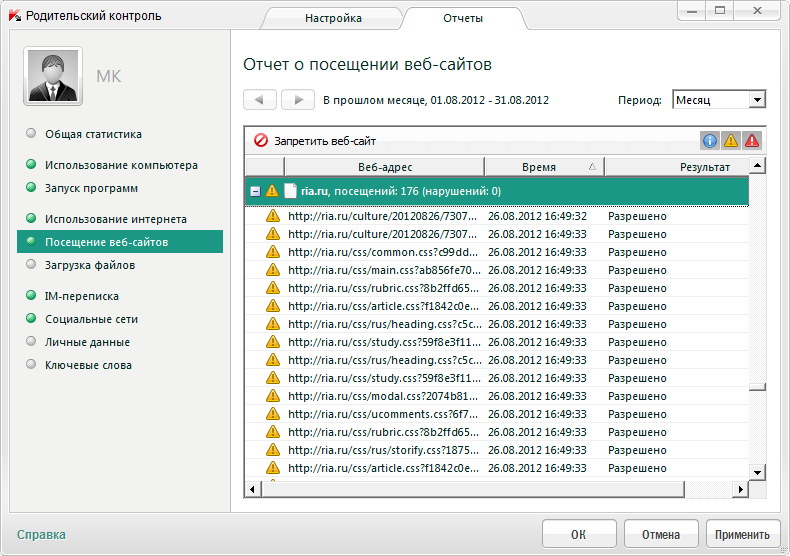Click warning icon in ria.ru group row
790x556 pixels.
click(272, 191)
